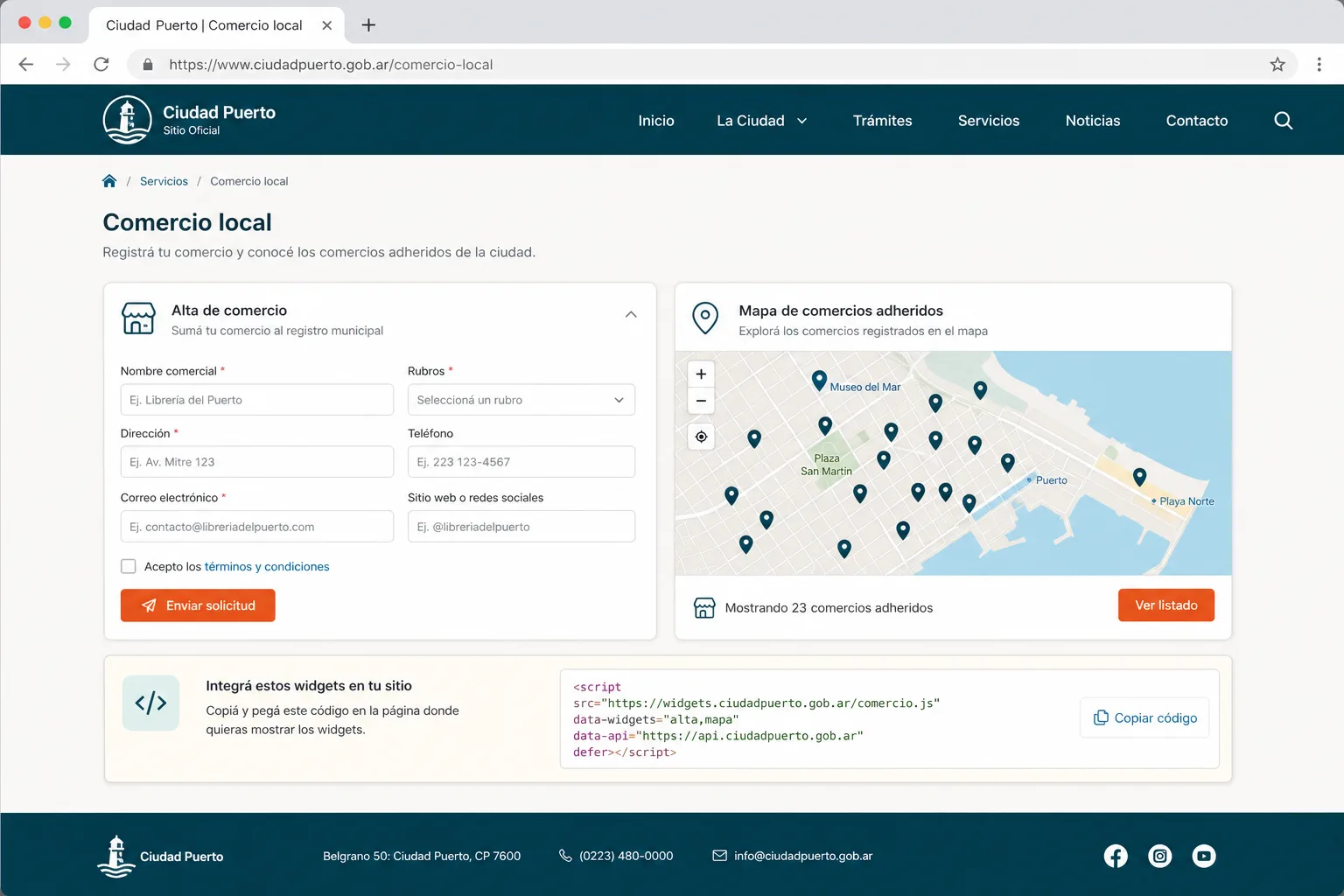Image resolution: width=1344 pixels, height=896 pixels.
Task: Click Ver listado button
Action: click(1166, 605)
